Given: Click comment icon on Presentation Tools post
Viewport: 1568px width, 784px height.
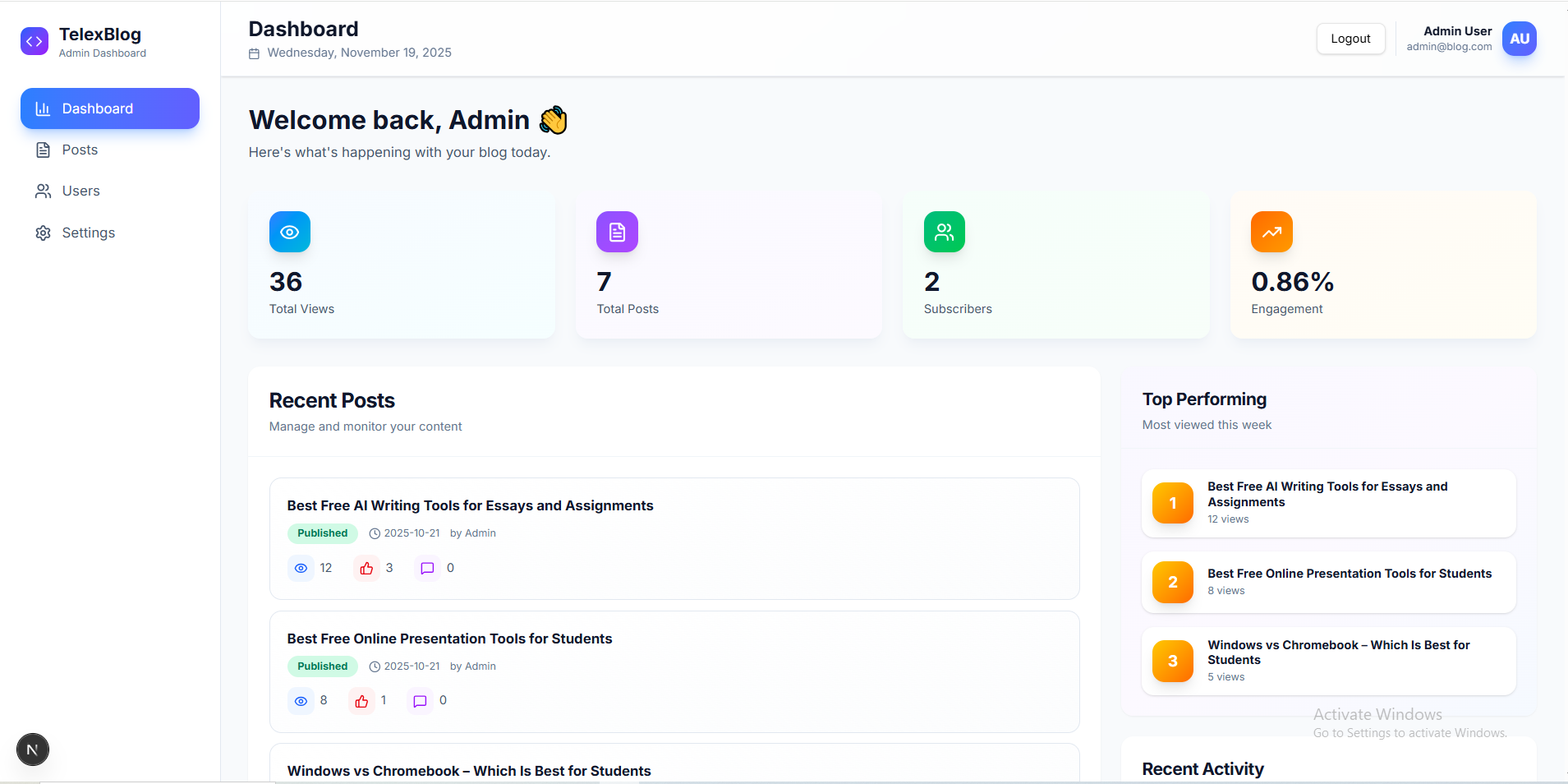Looking at the screenshot, I should coord(420,701).
